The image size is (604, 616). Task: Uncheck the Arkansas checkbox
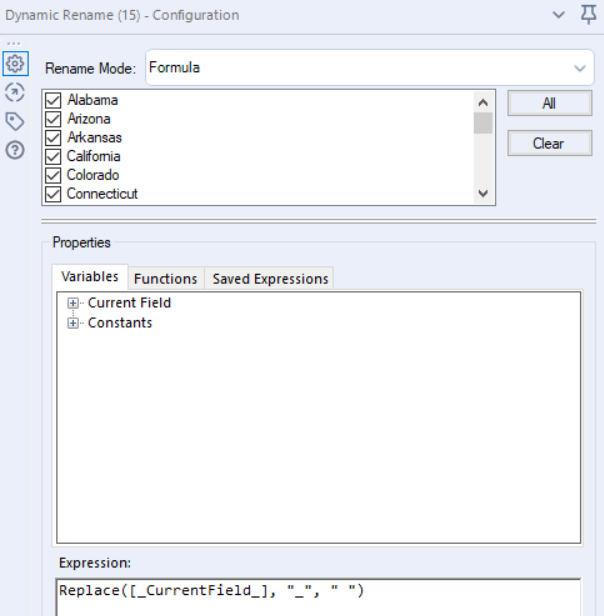[x=54, y=137]
